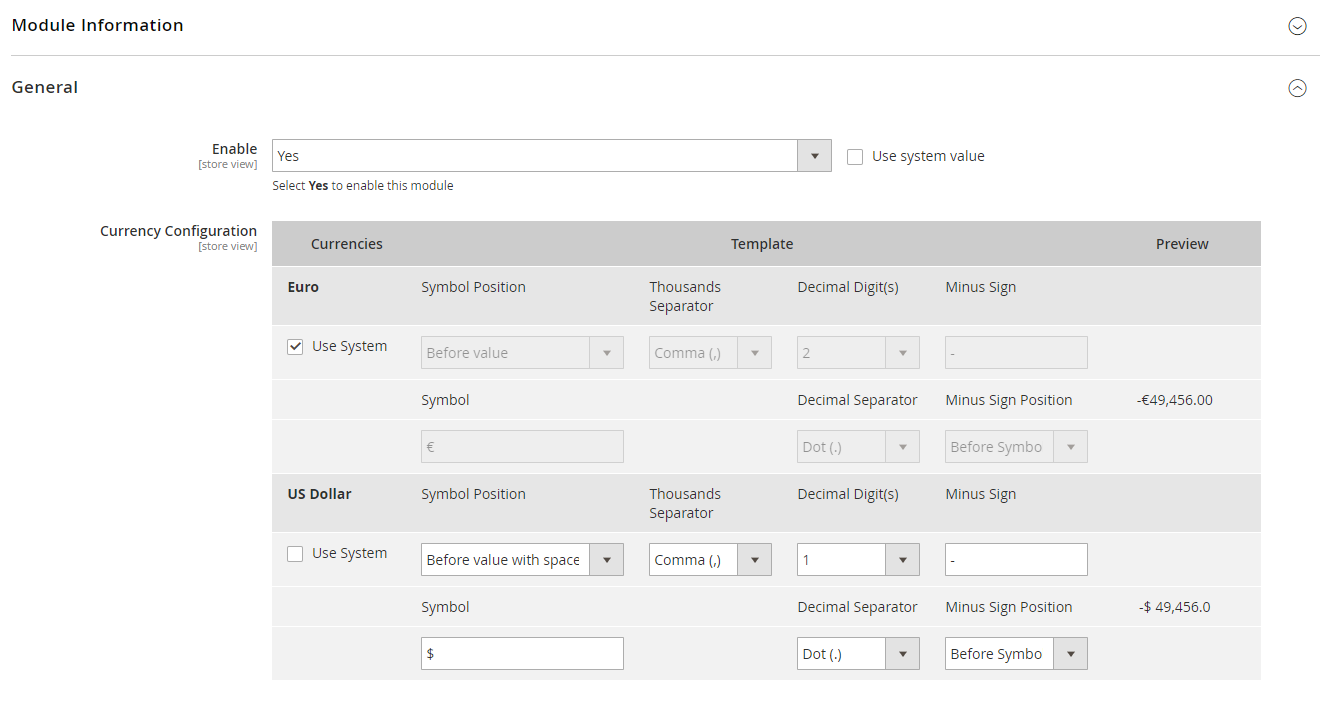Click US Dollar Decimal Separator arrow
Screen dimensions: 1330x704
coord(902,654)
